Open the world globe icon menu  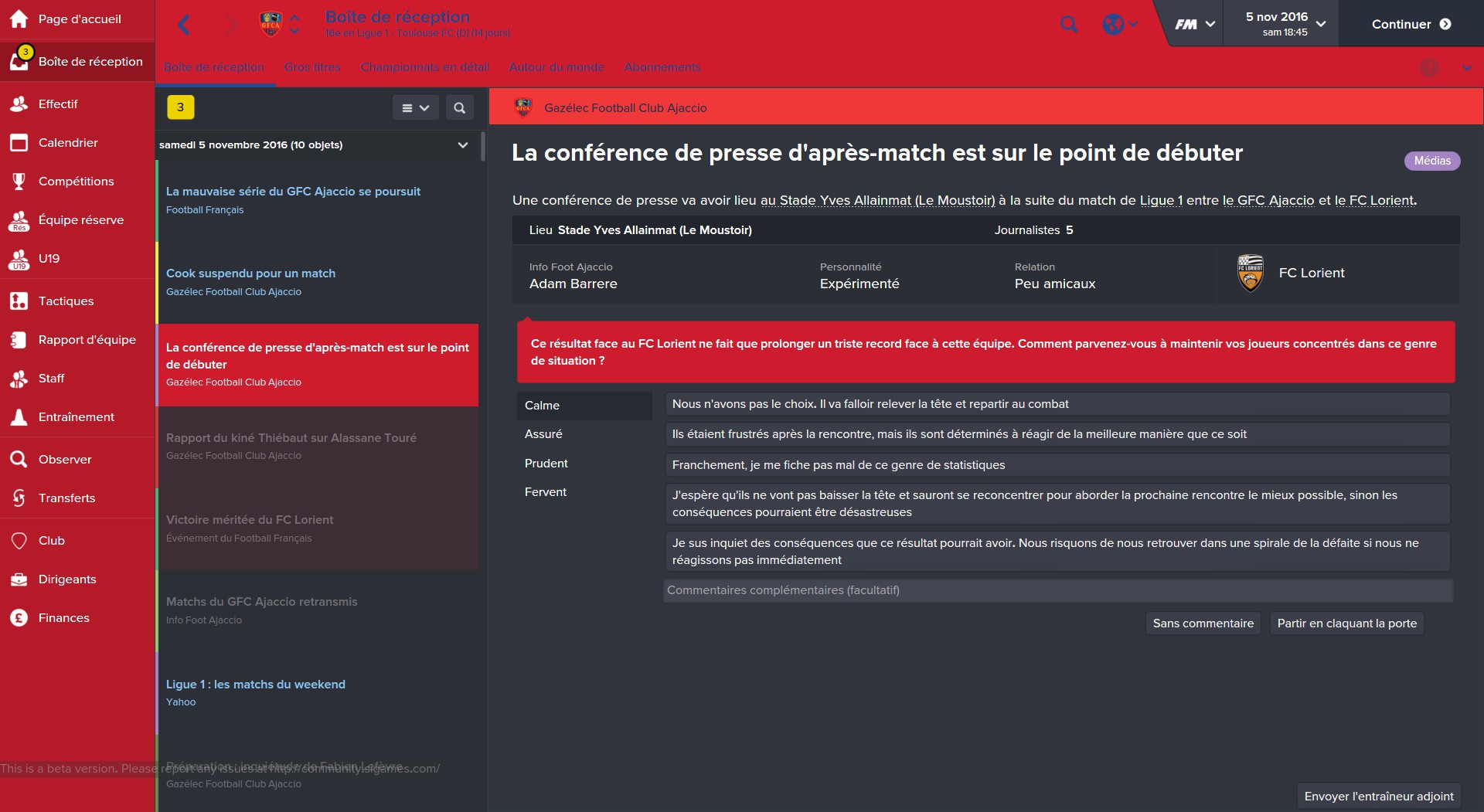coord(1120,25)
